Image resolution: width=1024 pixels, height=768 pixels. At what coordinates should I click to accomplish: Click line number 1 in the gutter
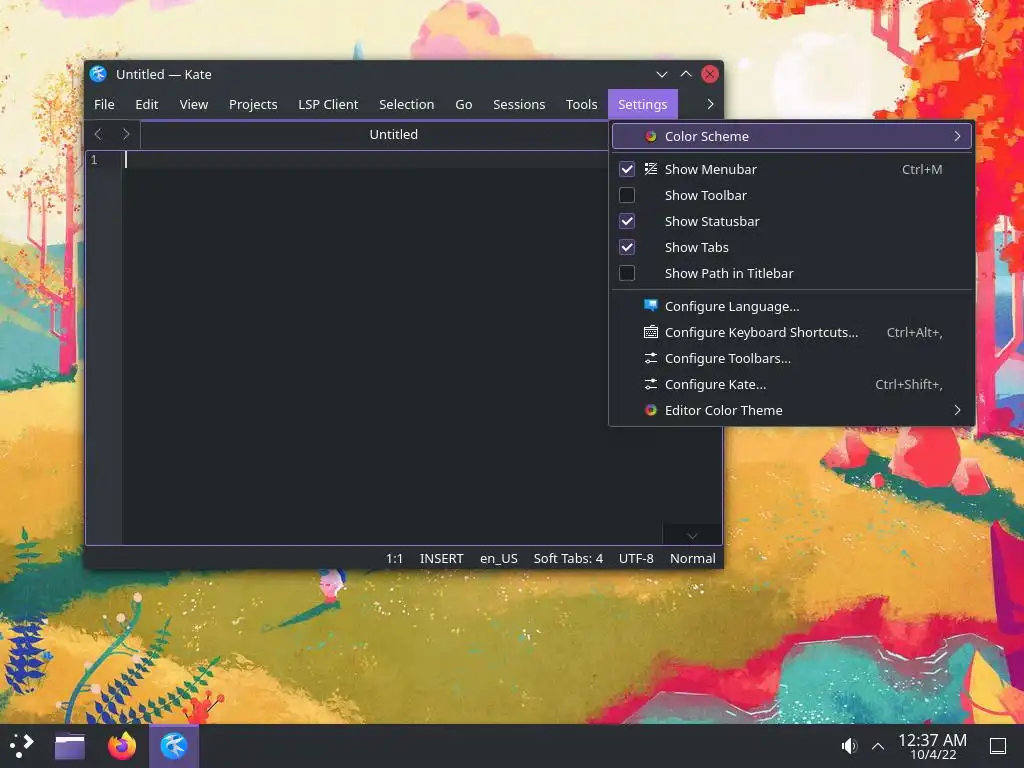(95, 160)
